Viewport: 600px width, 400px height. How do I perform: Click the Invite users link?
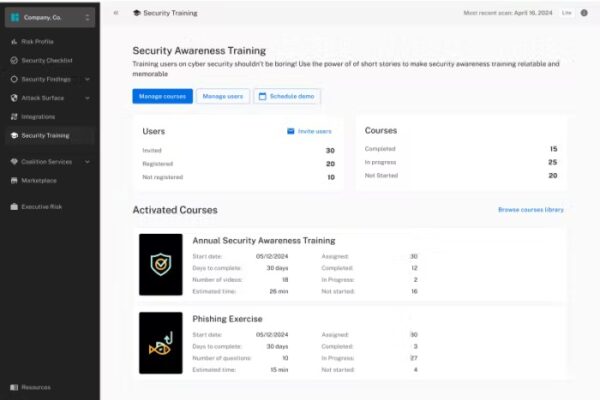(x=309, y=131)
